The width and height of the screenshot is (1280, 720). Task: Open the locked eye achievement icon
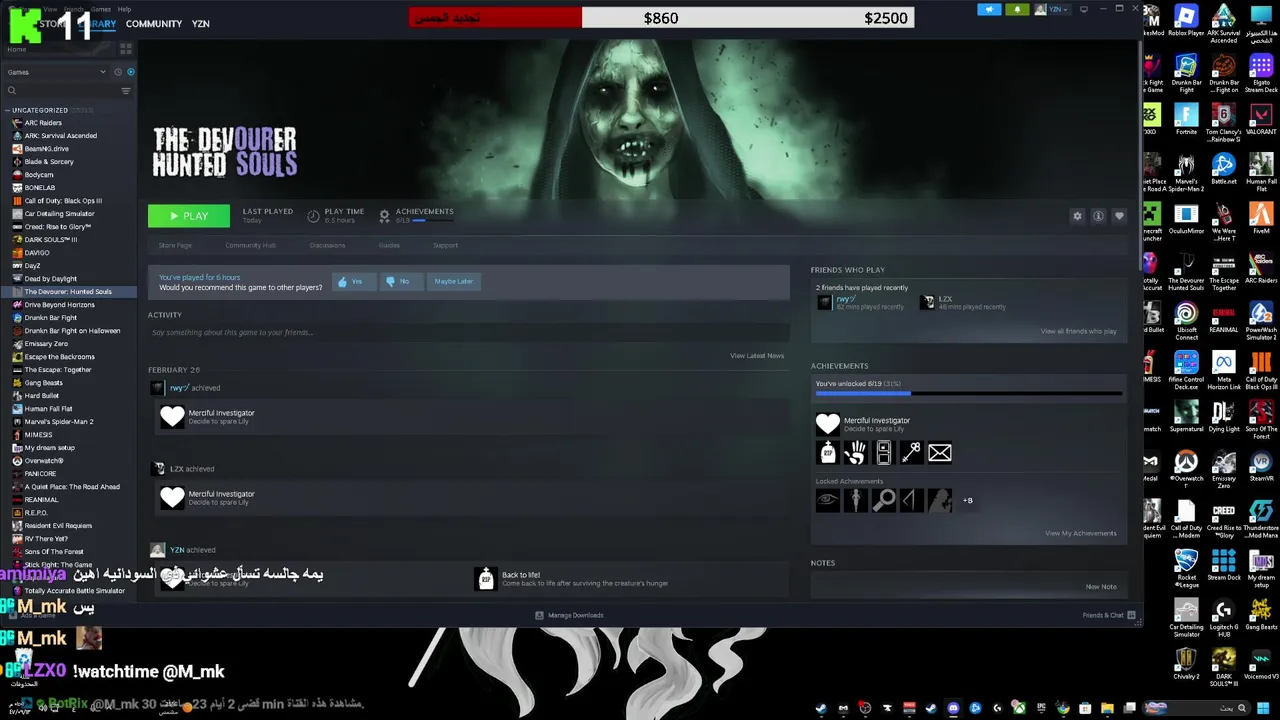click(827, 500)
